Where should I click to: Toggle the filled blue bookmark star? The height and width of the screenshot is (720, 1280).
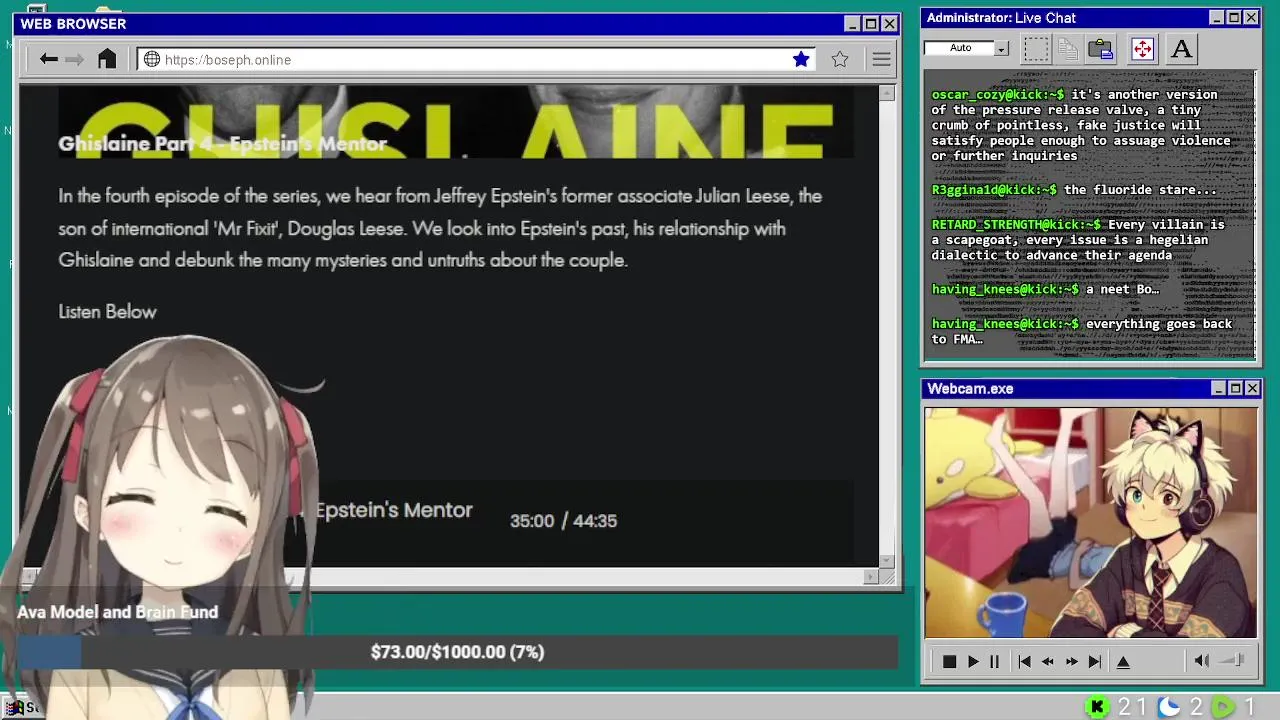pos(801,60)
